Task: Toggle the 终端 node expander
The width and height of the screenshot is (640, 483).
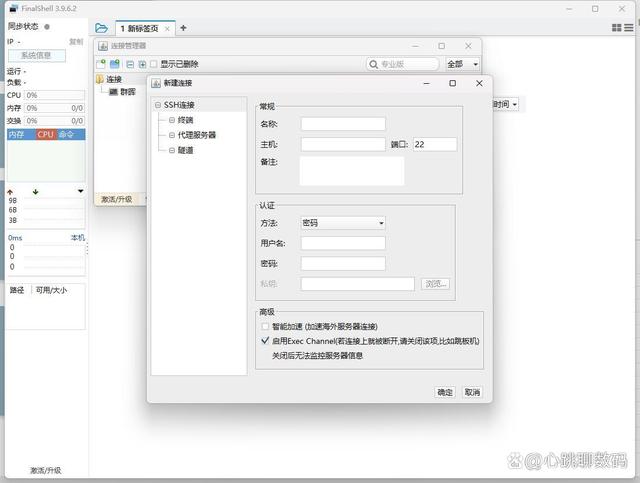Action: coord(172,120)
